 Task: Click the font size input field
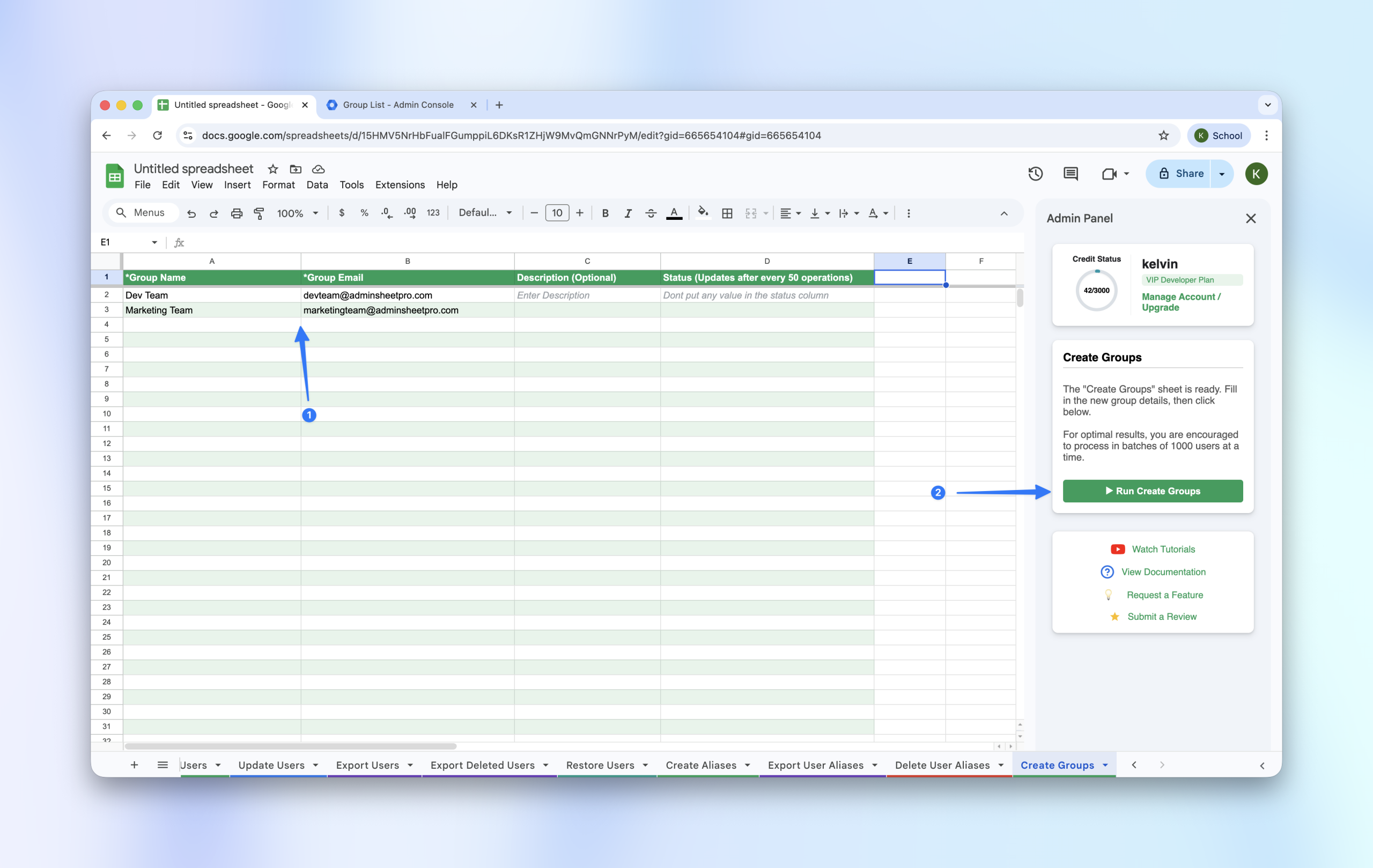(557, 213)
